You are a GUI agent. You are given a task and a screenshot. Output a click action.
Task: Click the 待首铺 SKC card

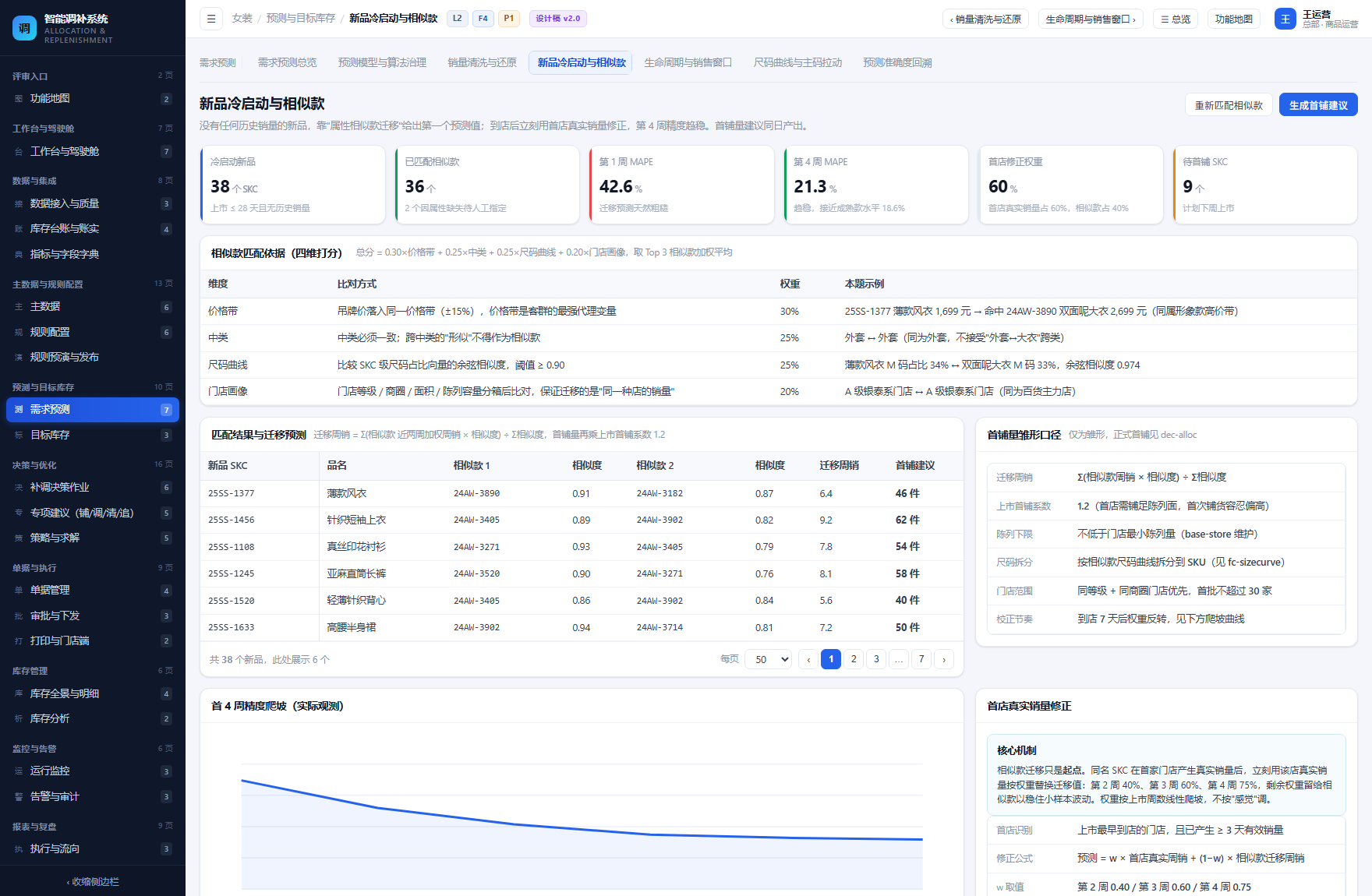(x=1265, y=185)
